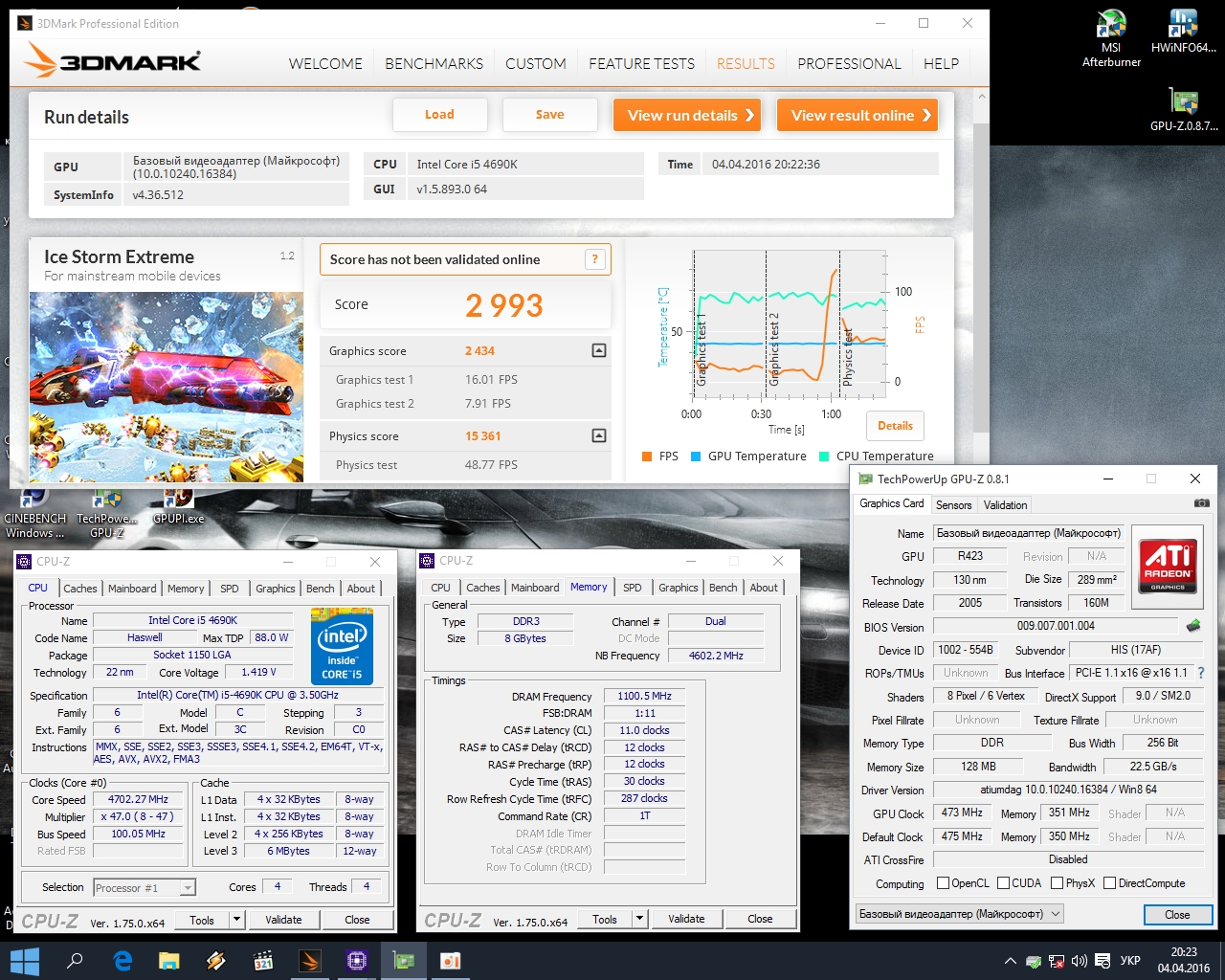1225x980 pixels.
Task: Click the Ice Storm Extreme preview image
Action: click(x=167, y=387)
